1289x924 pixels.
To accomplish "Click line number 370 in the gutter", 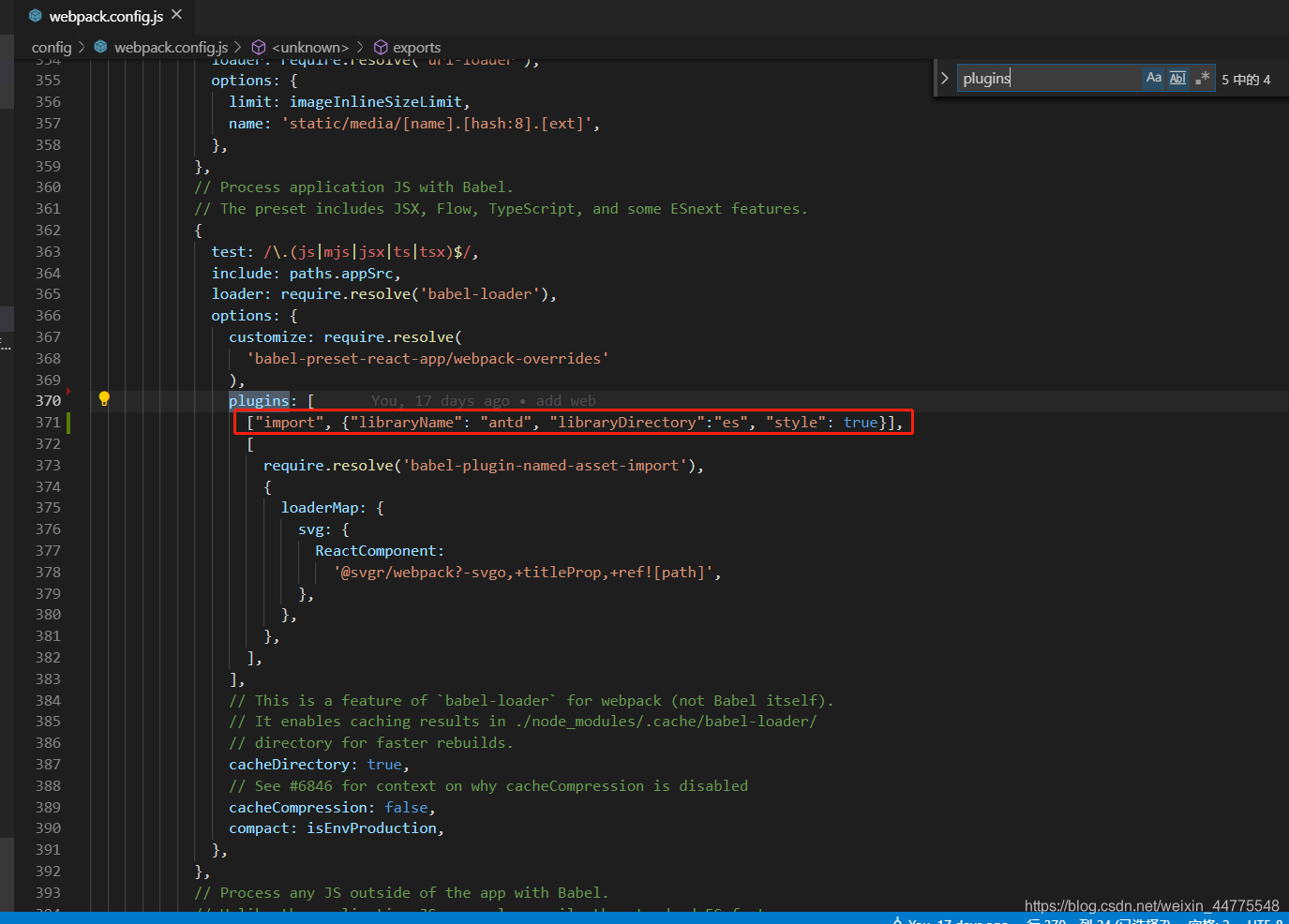I will (48, 401).
